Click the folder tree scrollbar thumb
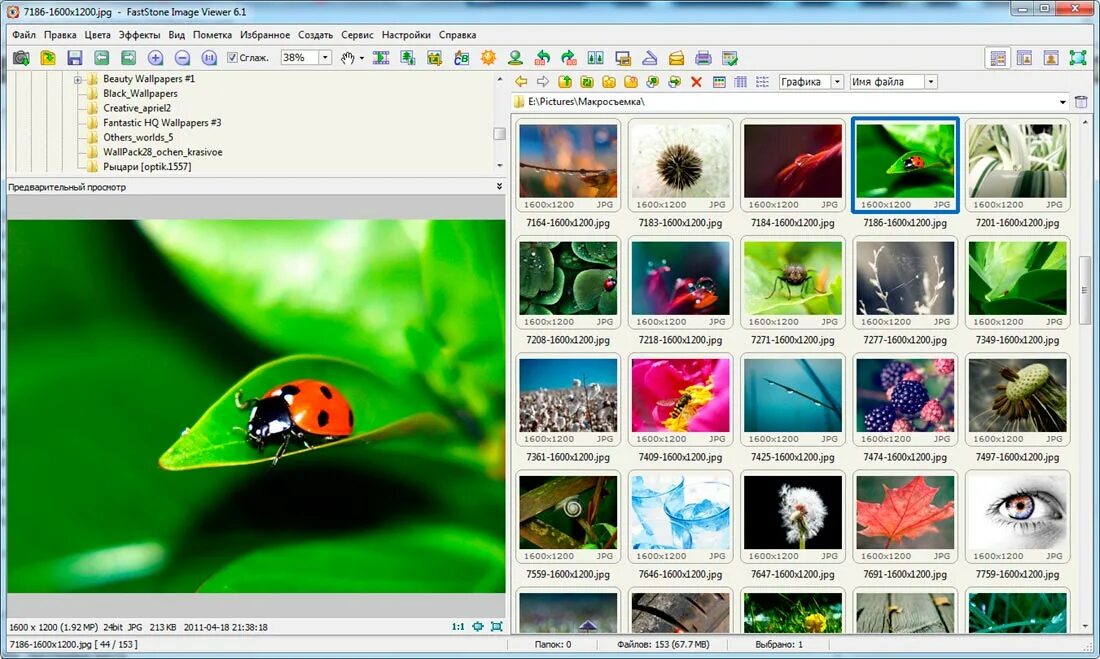Viewport: 1100px width, 659px height. pyautogui.click(x=499, y=133)
